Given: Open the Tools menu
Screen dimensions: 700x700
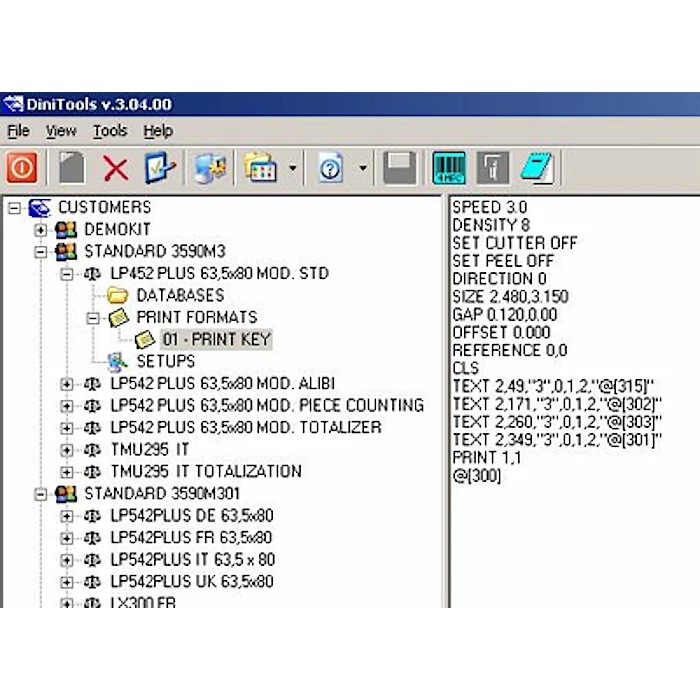Looking at the screenshot, I should [110, 131].
